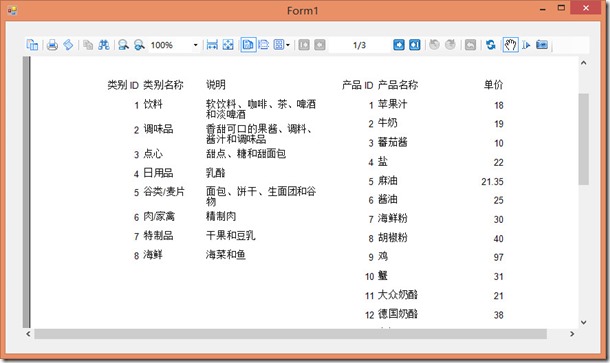Click the unit price '97'
This screenshot has height=363, width=610.
[x=498, y=257]
